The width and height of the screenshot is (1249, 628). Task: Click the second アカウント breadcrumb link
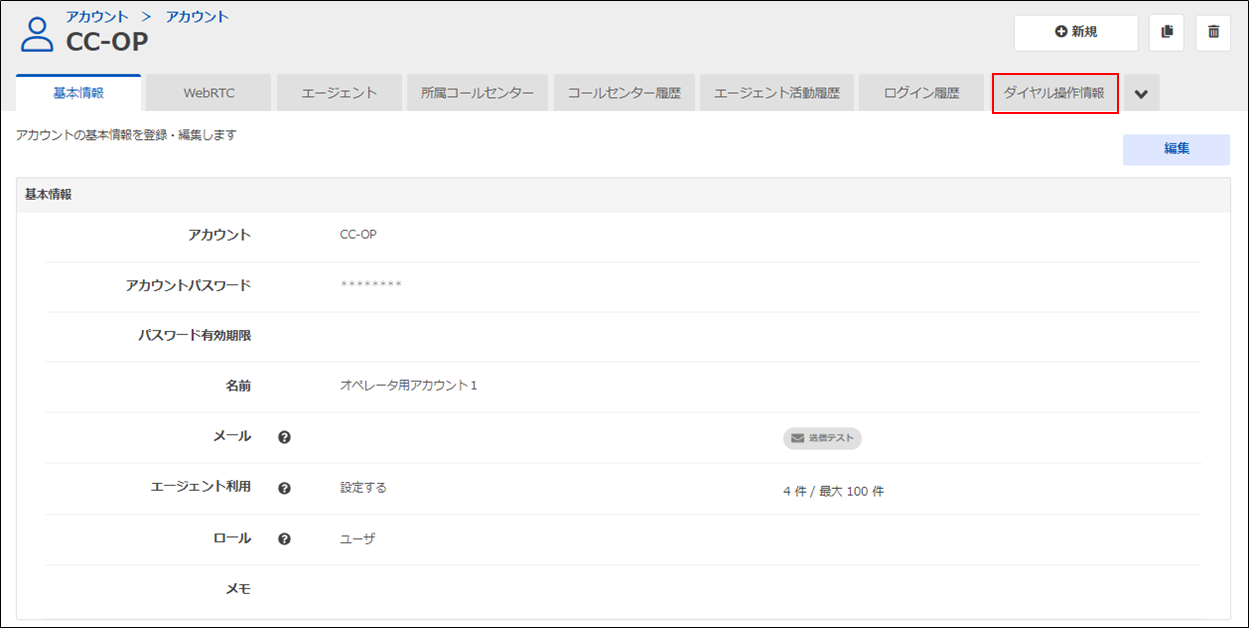click(x=197, y=16)
